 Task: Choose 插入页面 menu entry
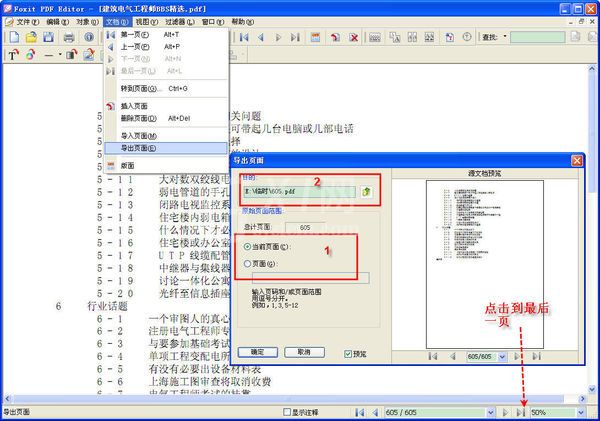[166, 106]
